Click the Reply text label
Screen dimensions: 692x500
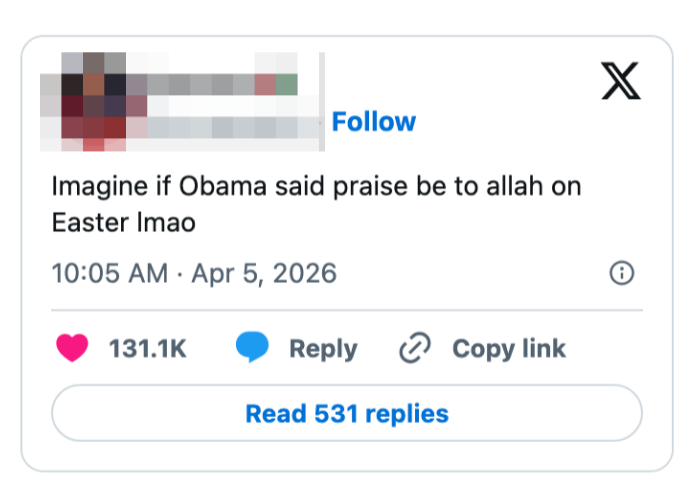click(x=322, y=349)
